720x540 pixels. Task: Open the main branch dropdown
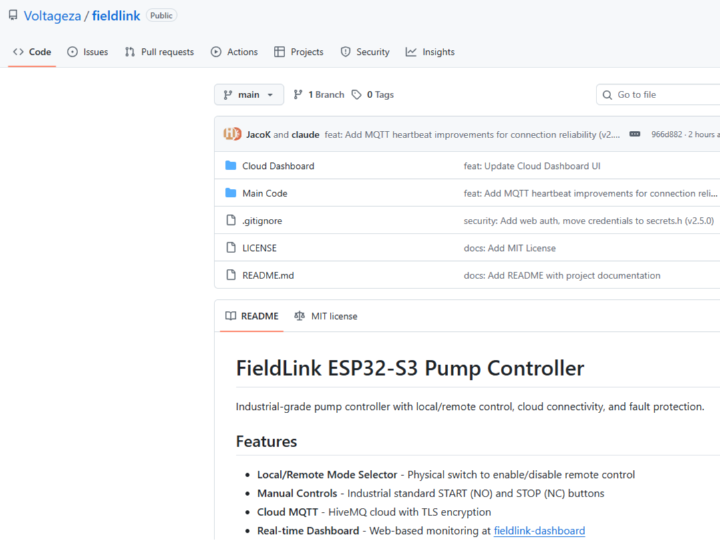point(249,95)
